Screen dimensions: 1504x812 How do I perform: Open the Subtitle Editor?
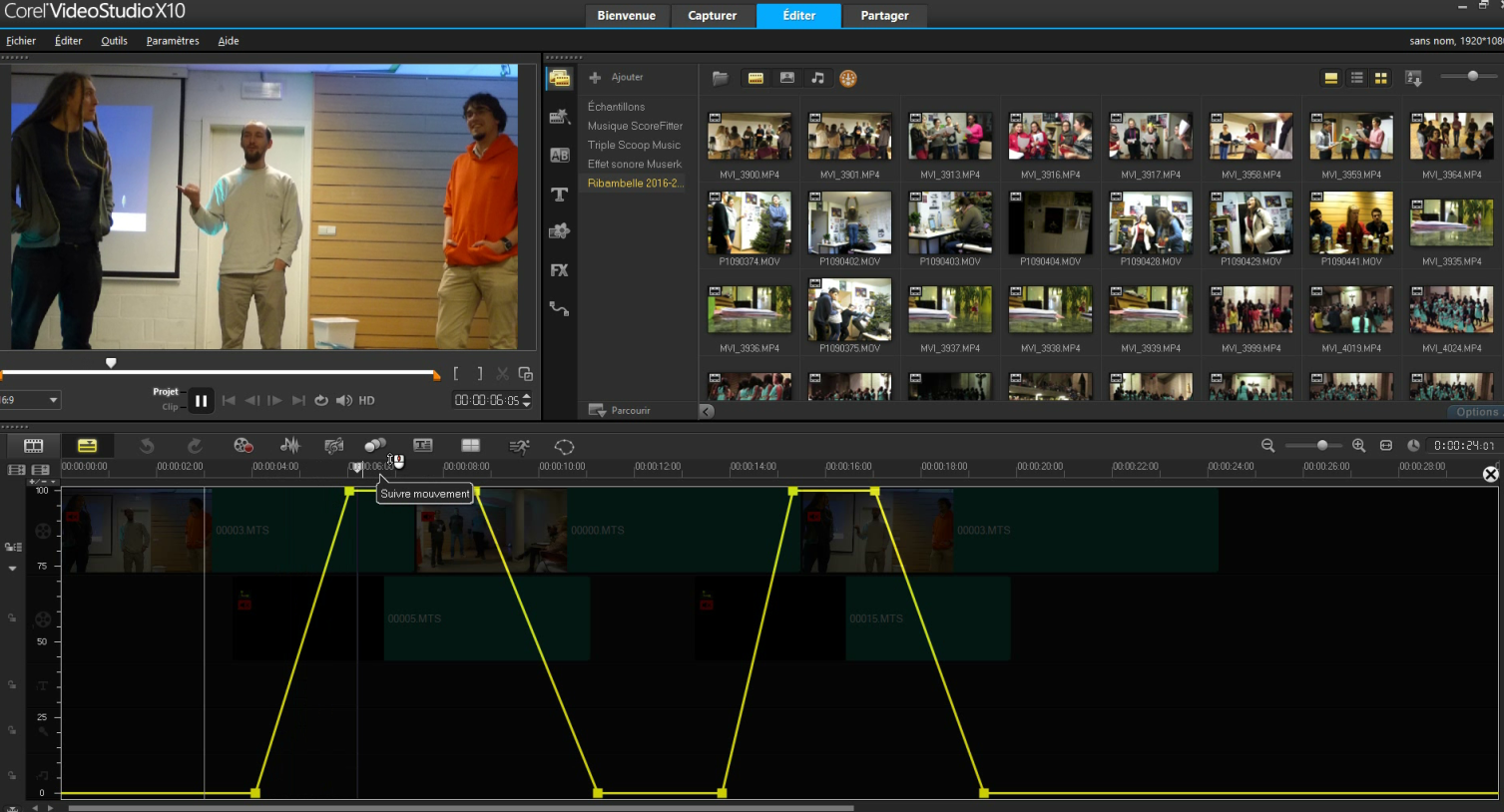click(x=423, y=446)
